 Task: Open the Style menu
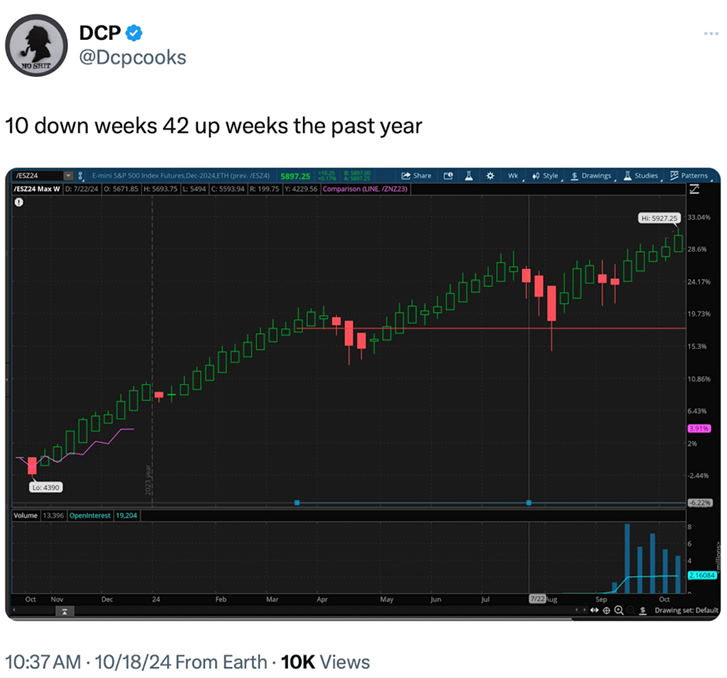[547, 175]
